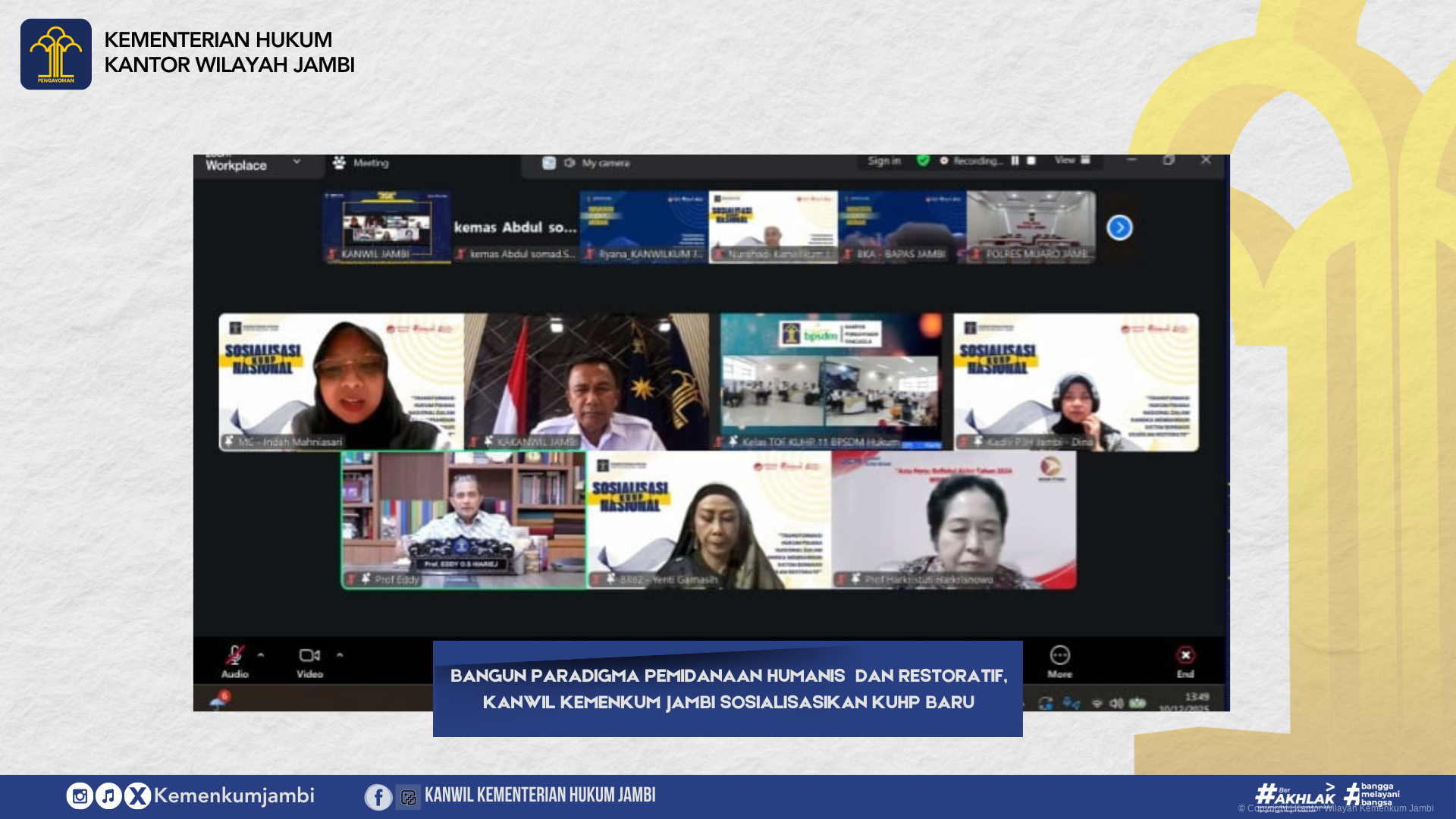Open the Kemenkumjambi Instagram icon in the footer
The image size is (1456, 819).
(x=80, y=795)
